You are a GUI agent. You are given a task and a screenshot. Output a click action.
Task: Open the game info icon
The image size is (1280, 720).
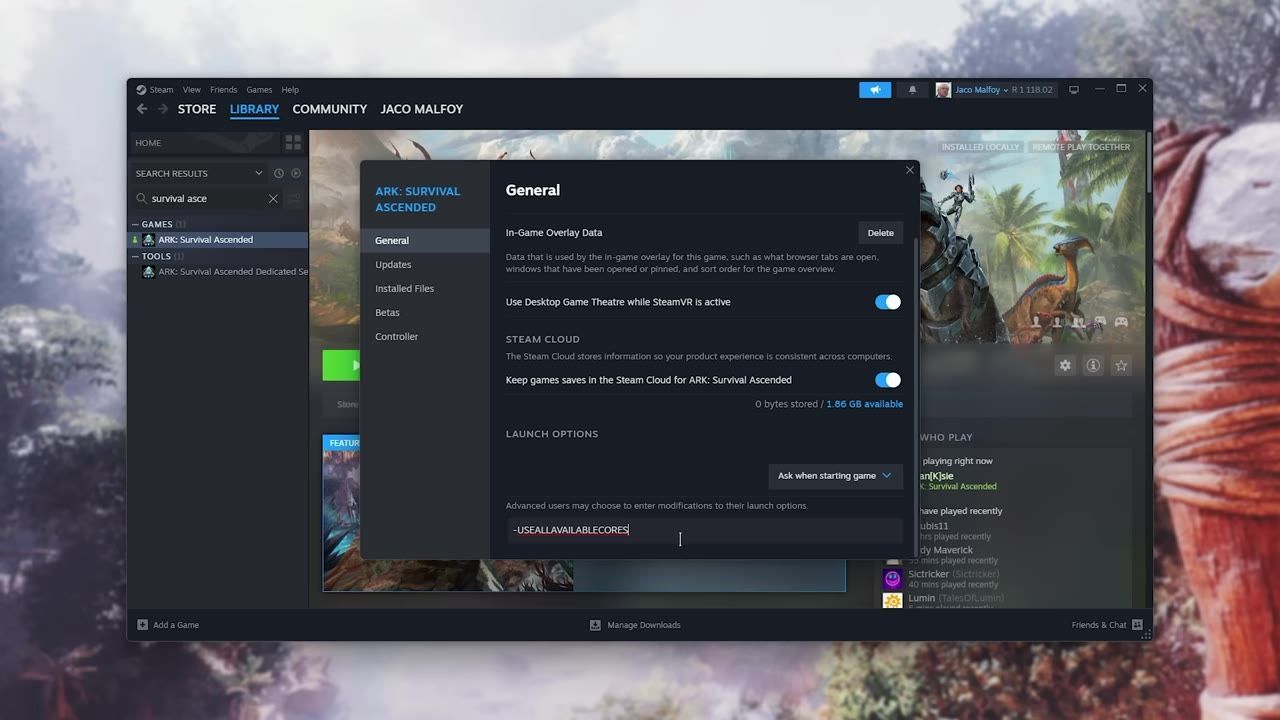1093,366
